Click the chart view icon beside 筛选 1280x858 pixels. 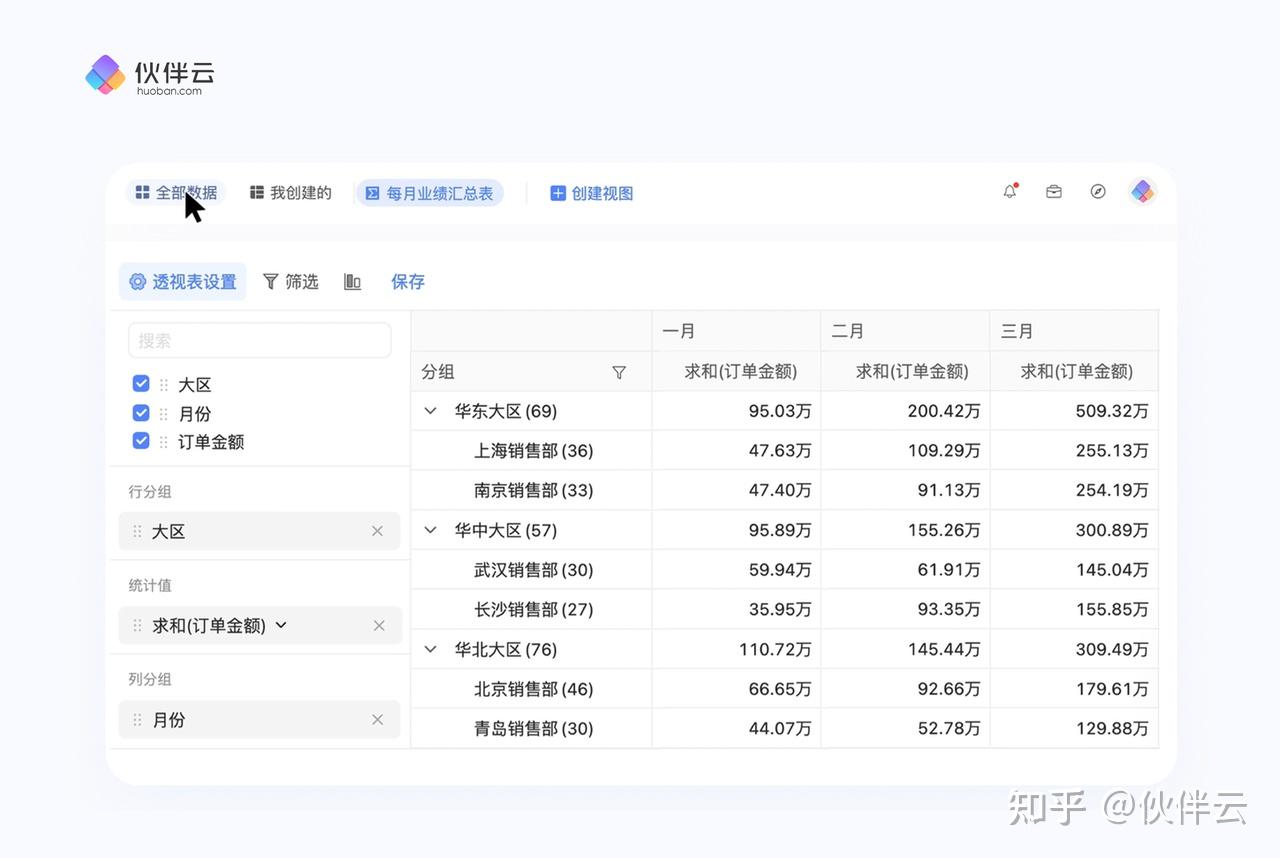coord(352,282)
